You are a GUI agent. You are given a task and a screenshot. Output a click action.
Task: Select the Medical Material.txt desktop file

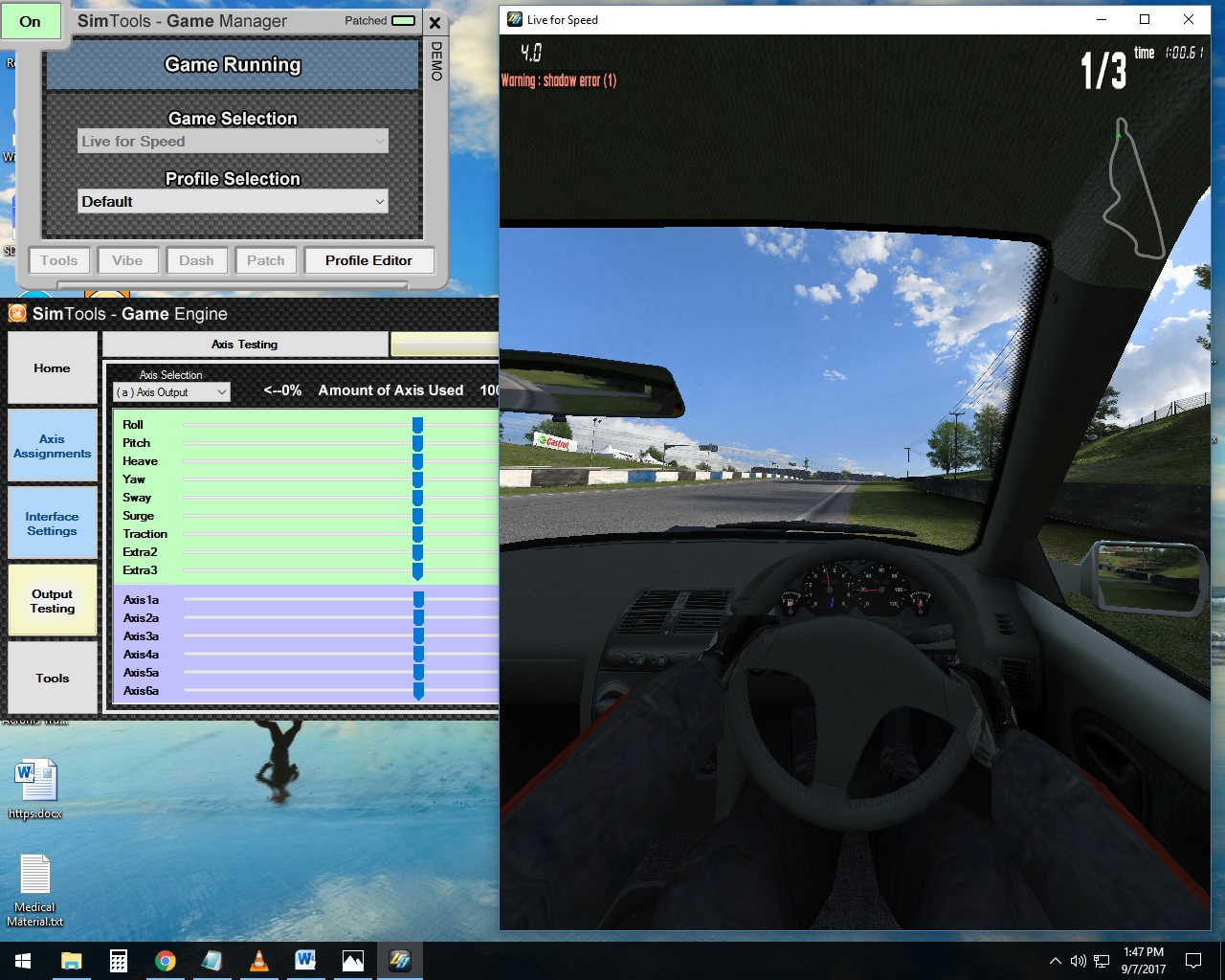pos(35,890)
